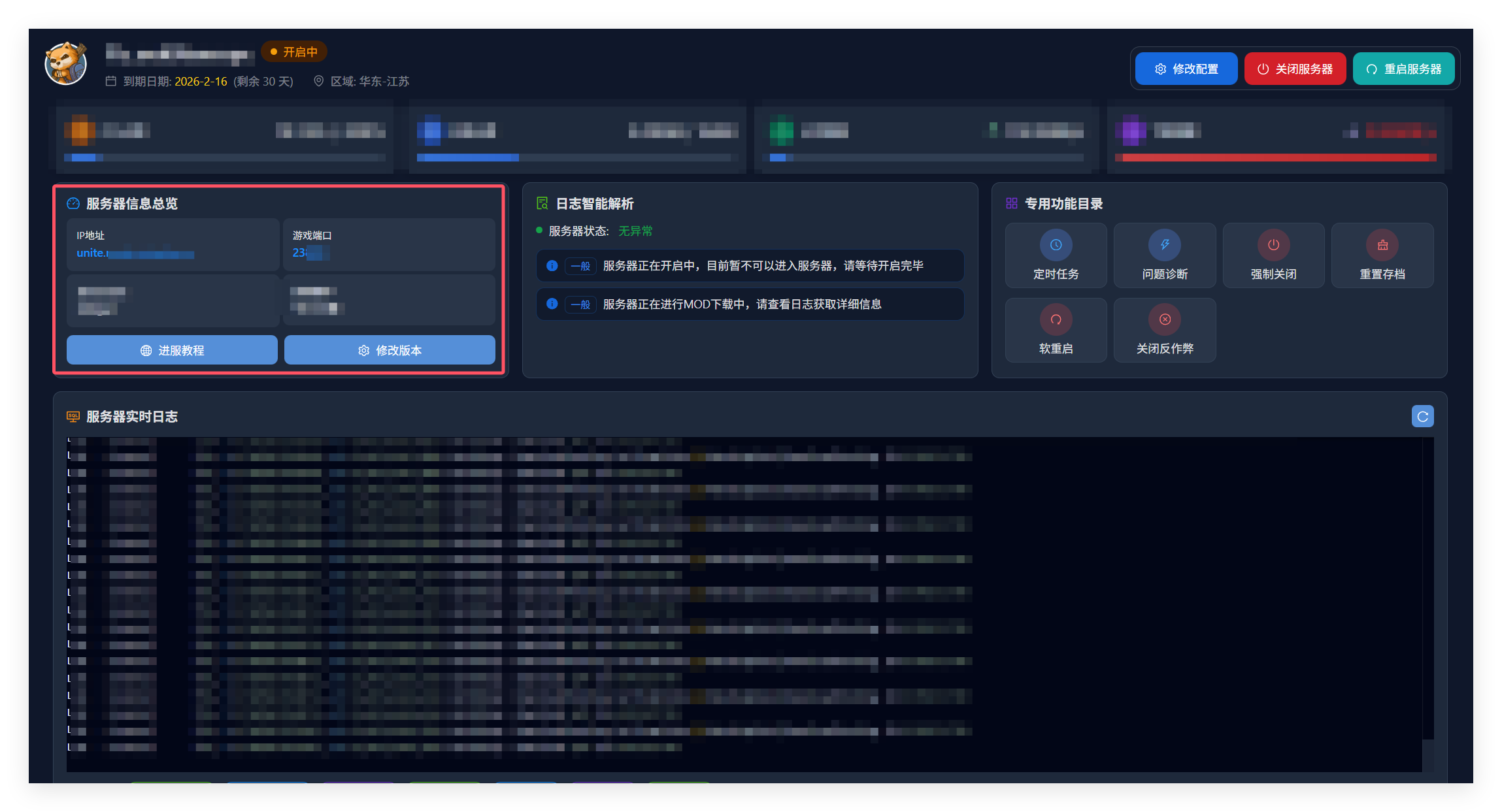The width and height of the screenshot is (1502, 812).
Task: Click the IP地址 address value
Action: (135, 253)
